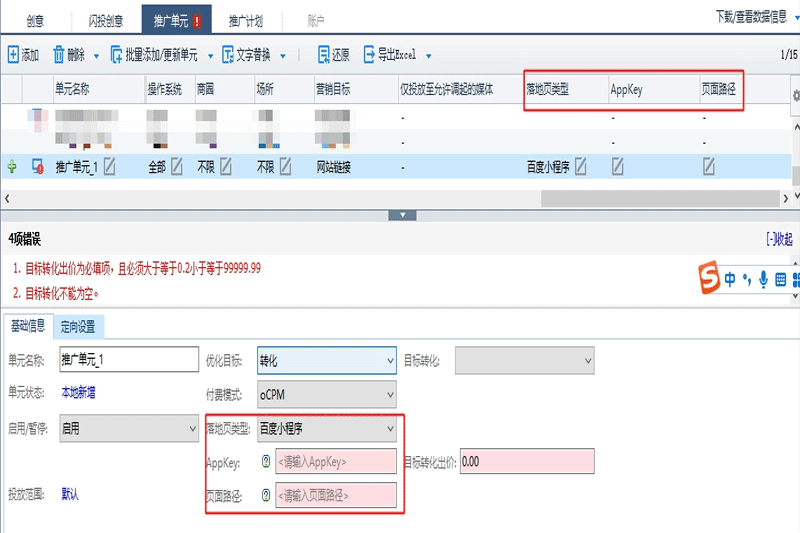Open the 付费模式 oCPM dropdown
This screenshot has width=800, height=533.
click(x=326, y=394)
